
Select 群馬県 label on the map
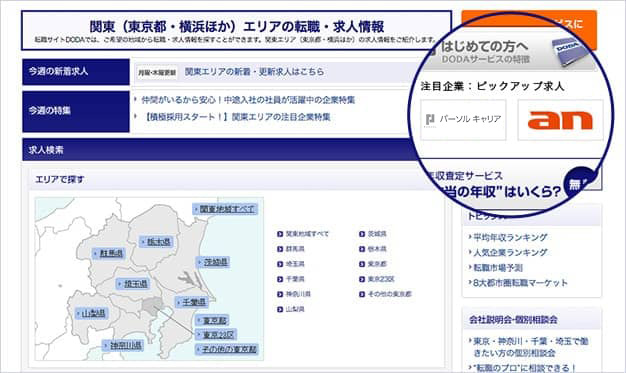[x=109, y=253]
